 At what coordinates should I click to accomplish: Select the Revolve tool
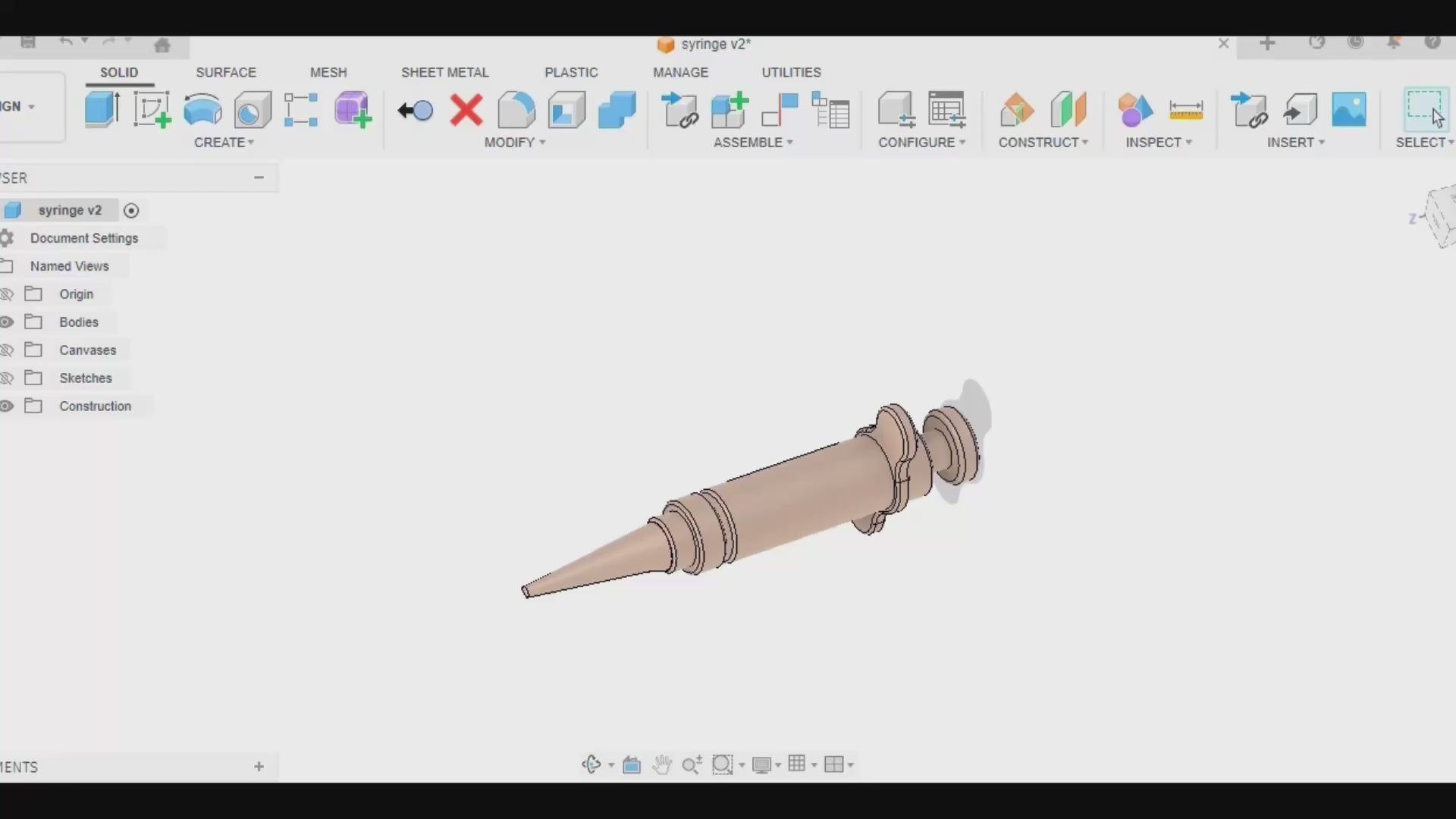click(202, 108)
